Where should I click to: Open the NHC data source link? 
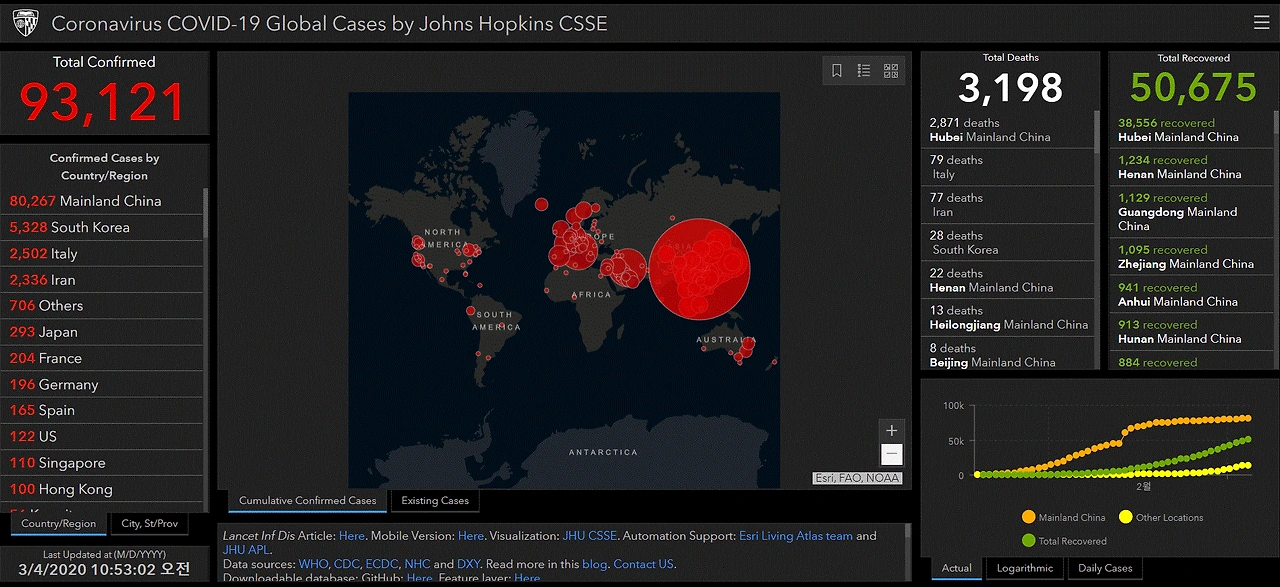click(417, 564)
